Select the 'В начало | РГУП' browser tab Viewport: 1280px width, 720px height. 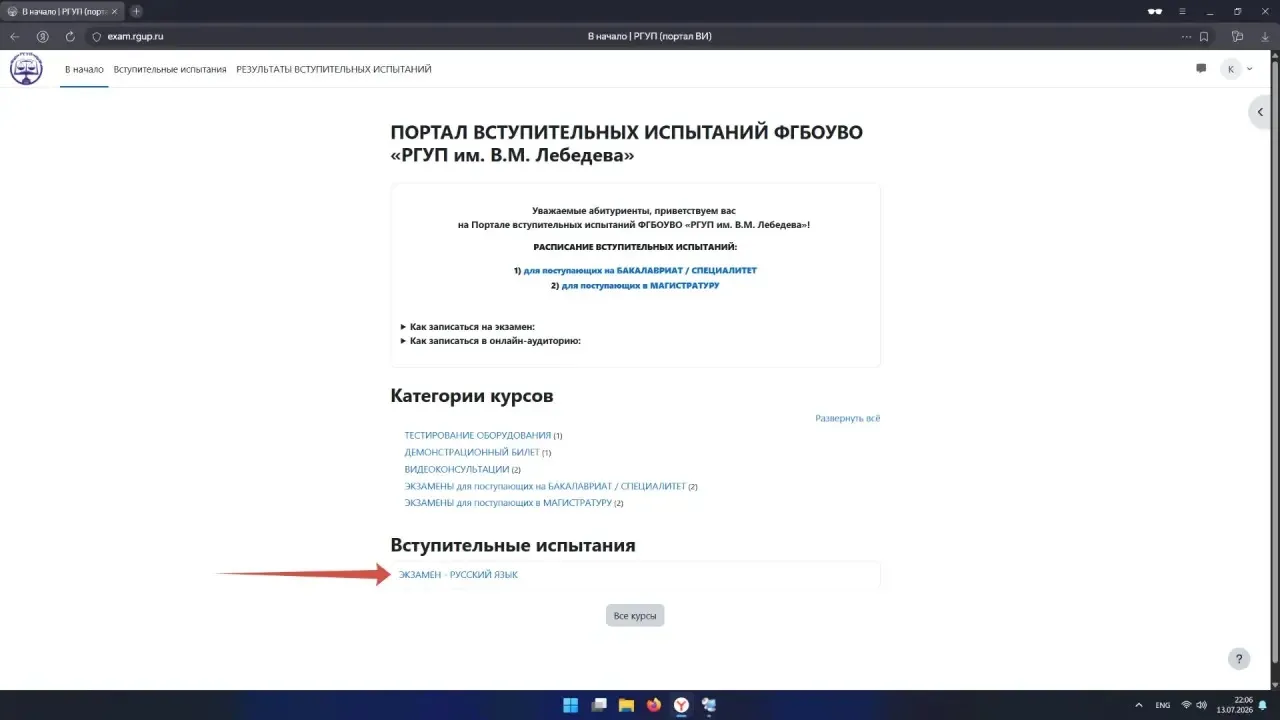coord(62,11)
